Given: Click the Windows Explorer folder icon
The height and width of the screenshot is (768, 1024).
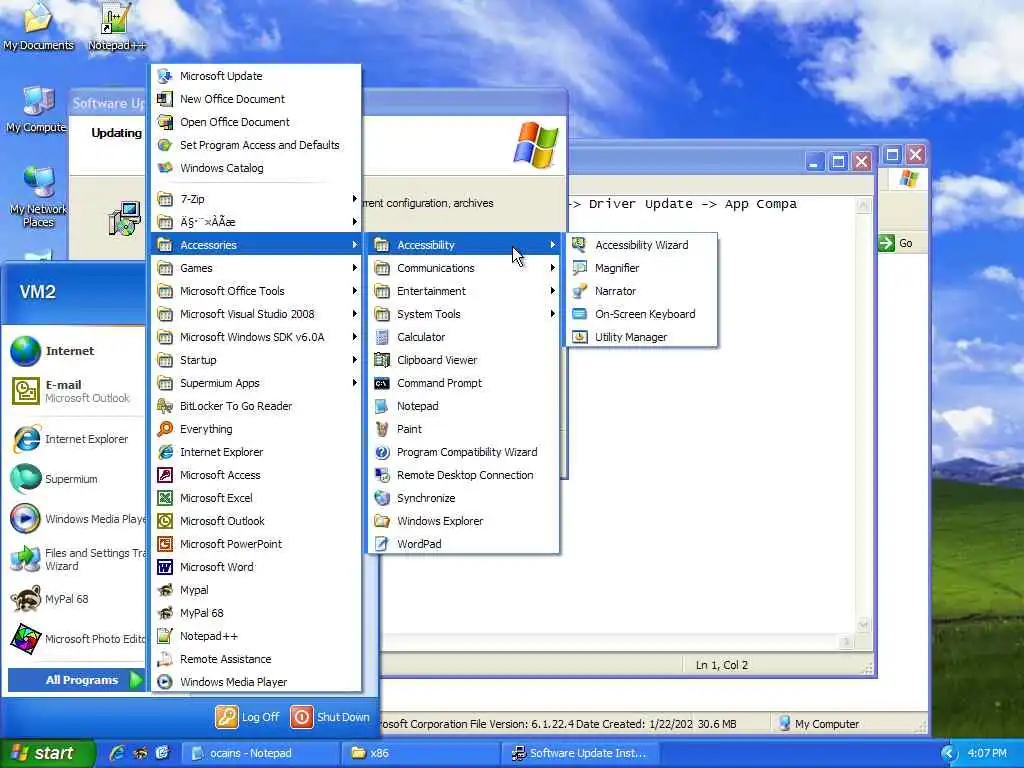Looking at the screenshot, I should [x=382, y=521].
